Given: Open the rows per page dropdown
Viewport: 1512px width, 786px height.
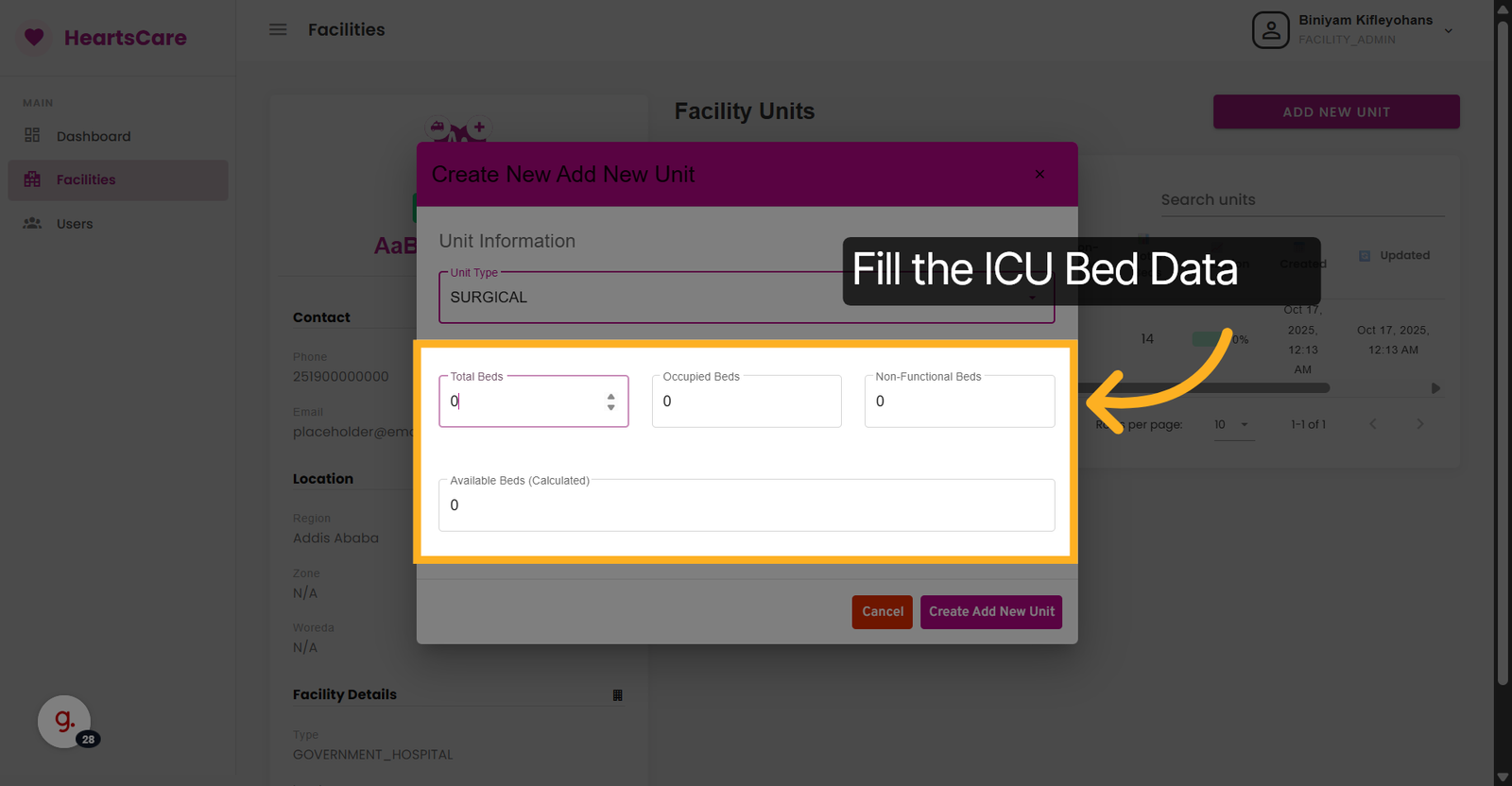Looking at the screenshot, I should point(1233,424).
